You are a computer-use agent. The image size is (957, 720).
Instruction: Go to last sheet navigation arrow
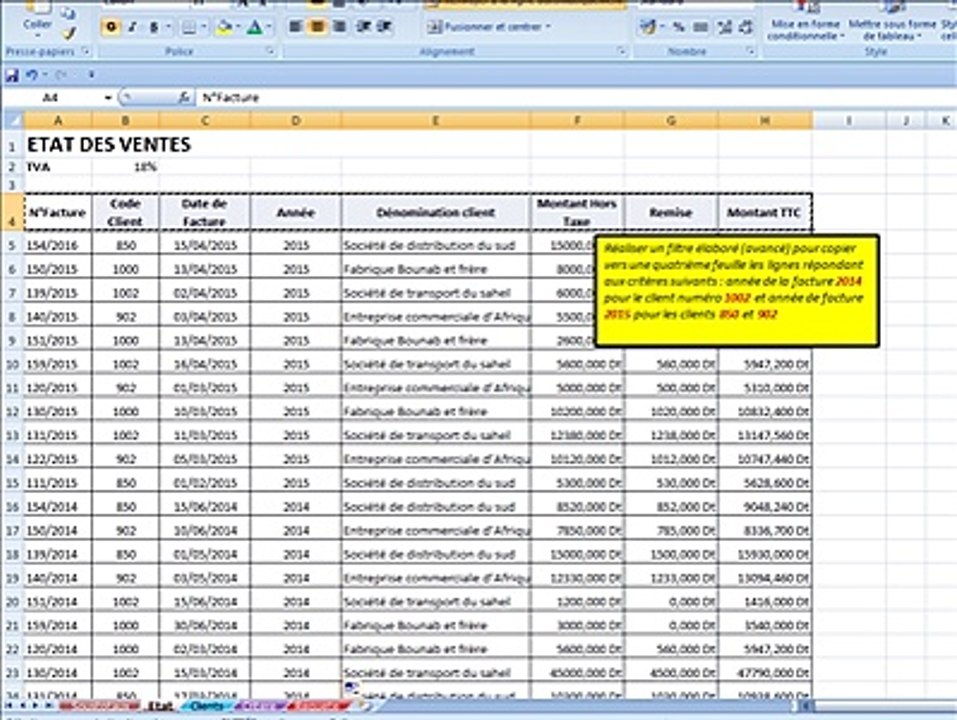pos(48,706)
